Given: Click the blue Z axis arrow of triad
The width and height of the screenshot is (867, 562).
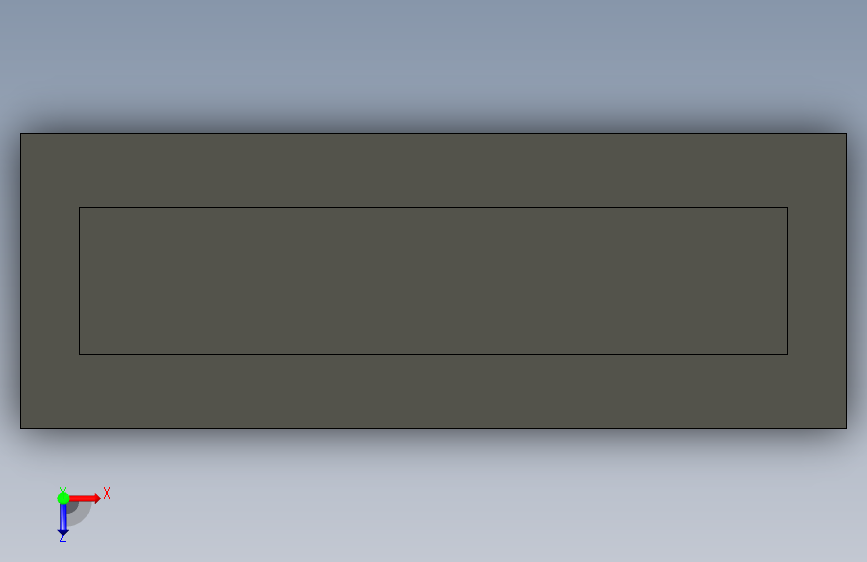Looking at the screenshot, I should click(63, 520).
